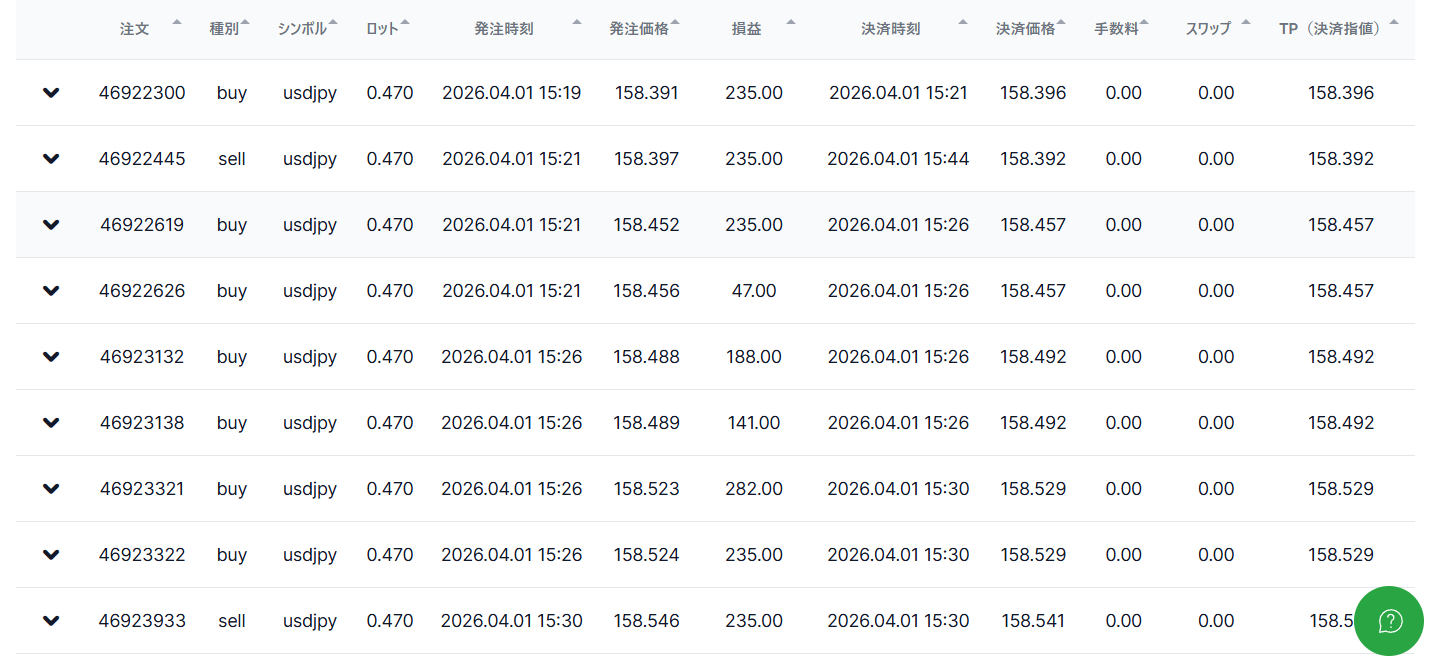1432x672 pixels.
Task: Sort by 注文 column arrow
Action: pyautogui.click(x=177, y=22)
